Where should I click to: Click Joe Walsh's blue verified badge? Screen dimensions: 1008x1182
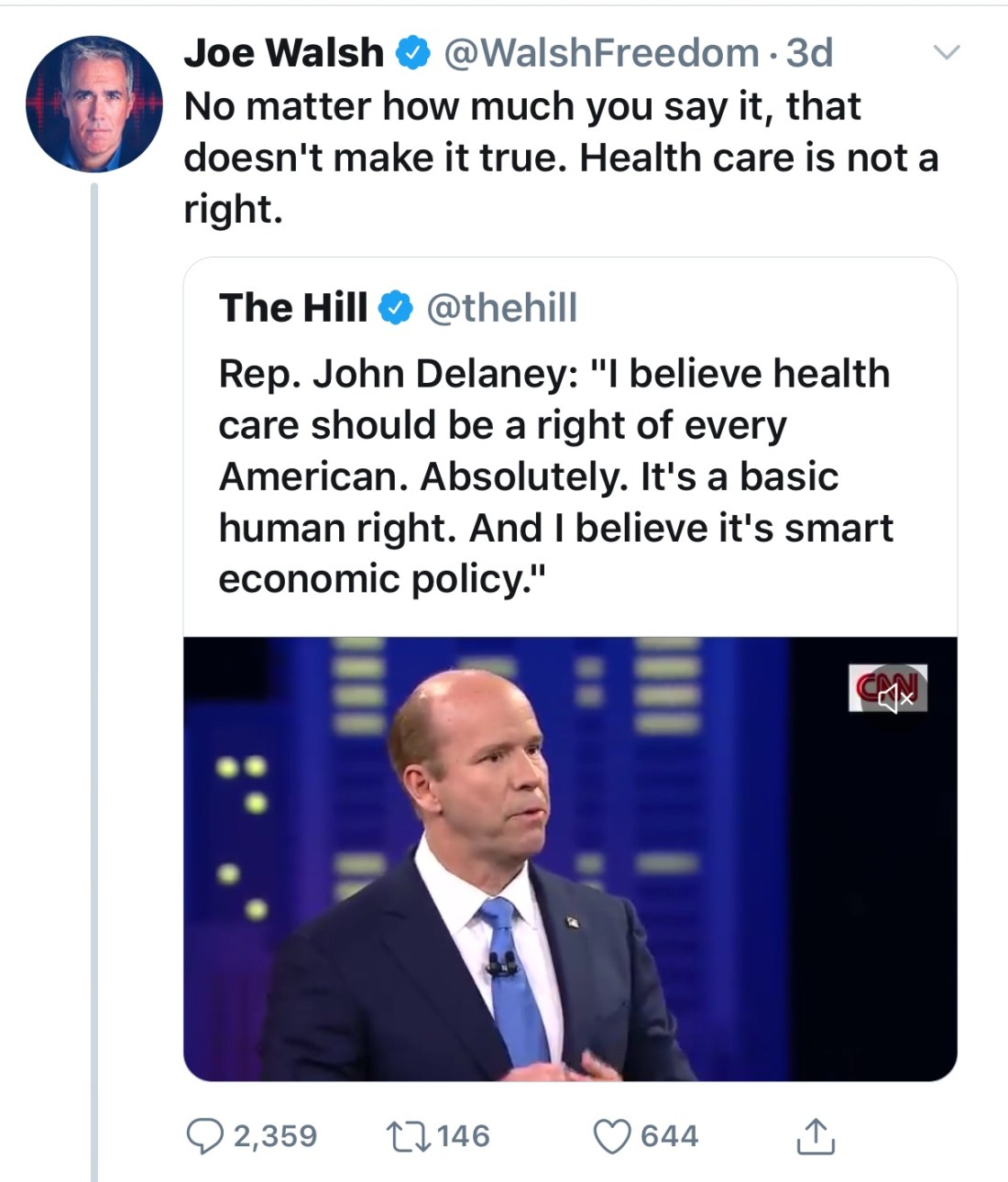(413, 54)
